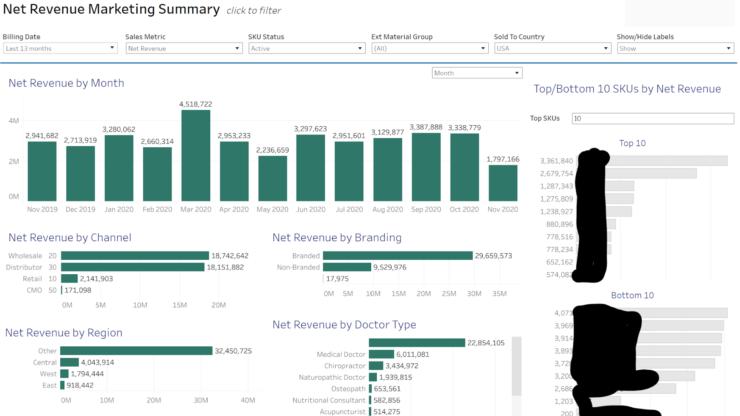Click the Branded revenue bar
This screenshot has height=416, width=740.
click(397, 256)
